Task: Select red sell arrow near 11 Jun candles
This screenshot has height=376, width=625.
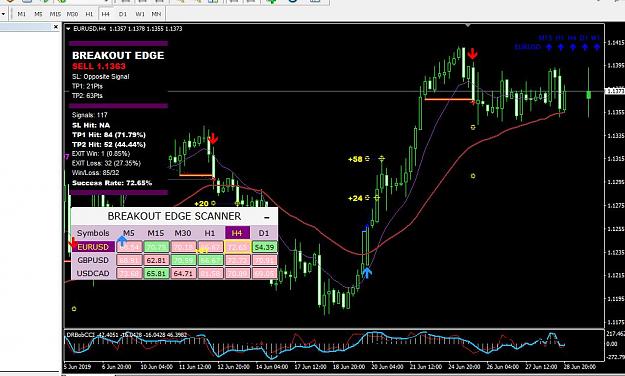Action: point(213,138)
